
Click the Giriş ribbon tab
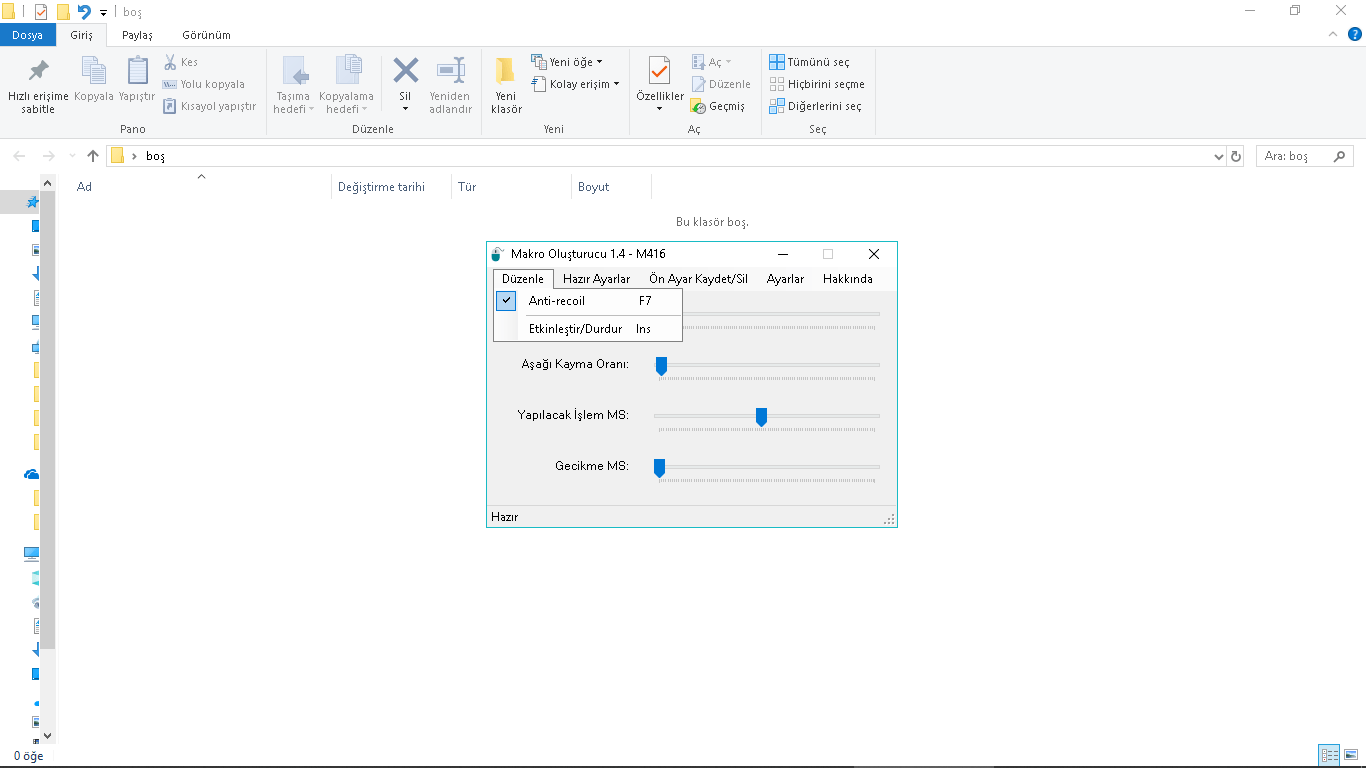click(x=81, y=35)
